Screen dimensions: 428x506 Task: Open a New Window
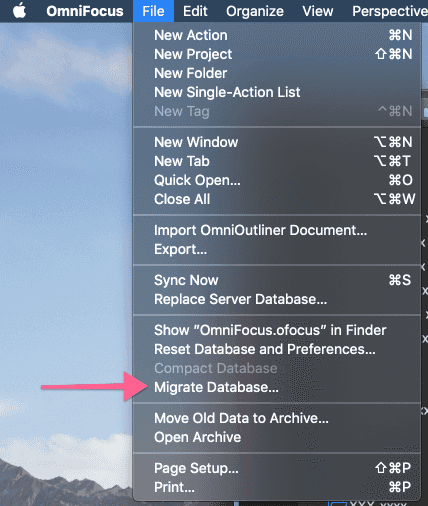pos(277,142)
